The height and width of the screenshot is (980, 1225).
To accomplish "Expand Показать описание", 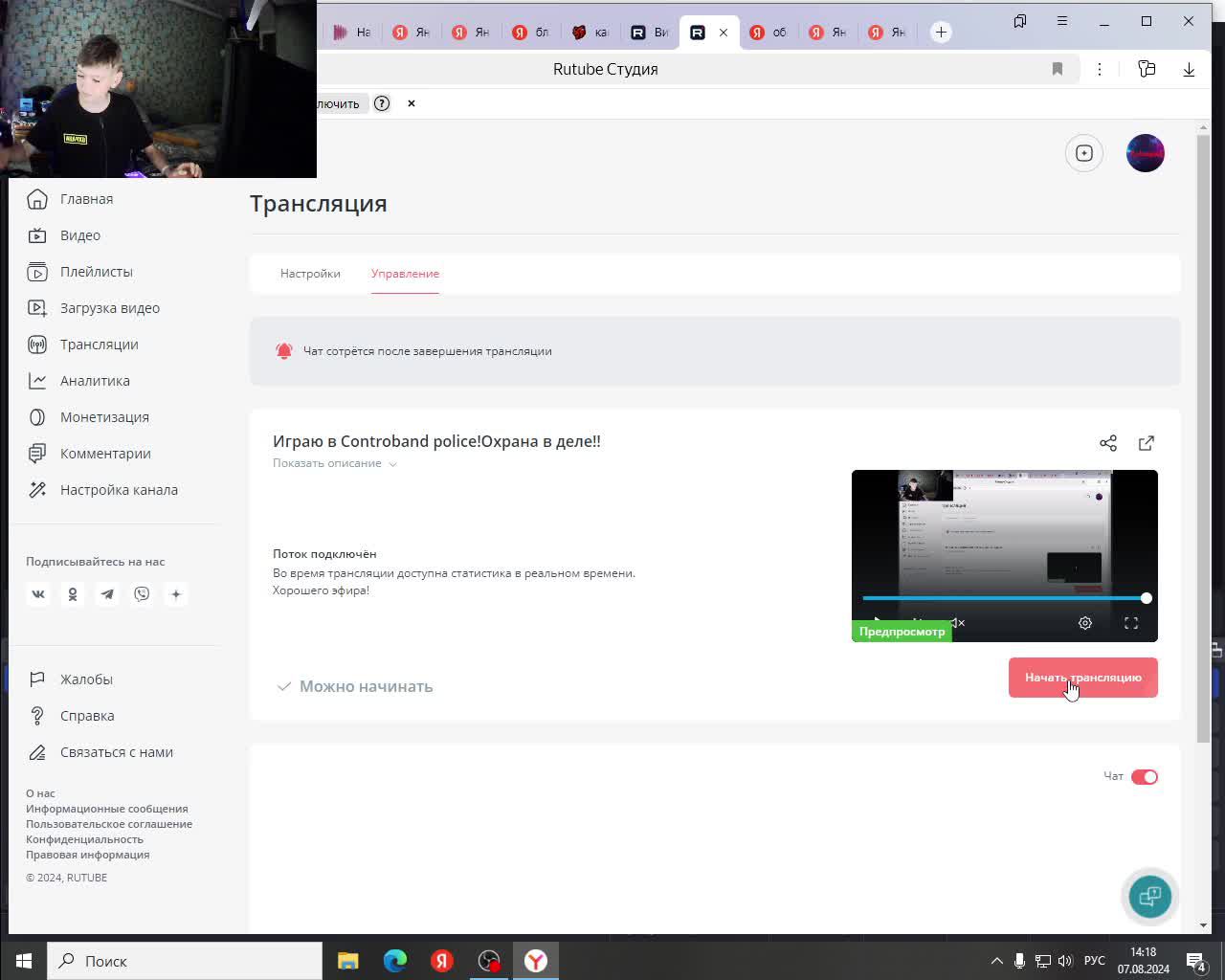I will pos(334,463).
